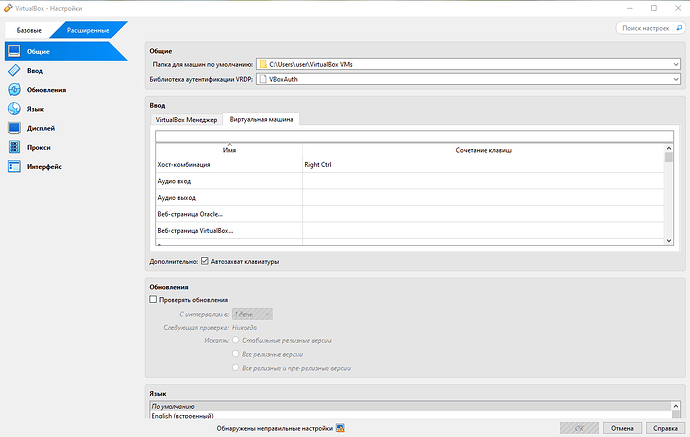The image size is (690, 437).
Task: Open the Интерфейс interface icon
Action: click(14, 166)
